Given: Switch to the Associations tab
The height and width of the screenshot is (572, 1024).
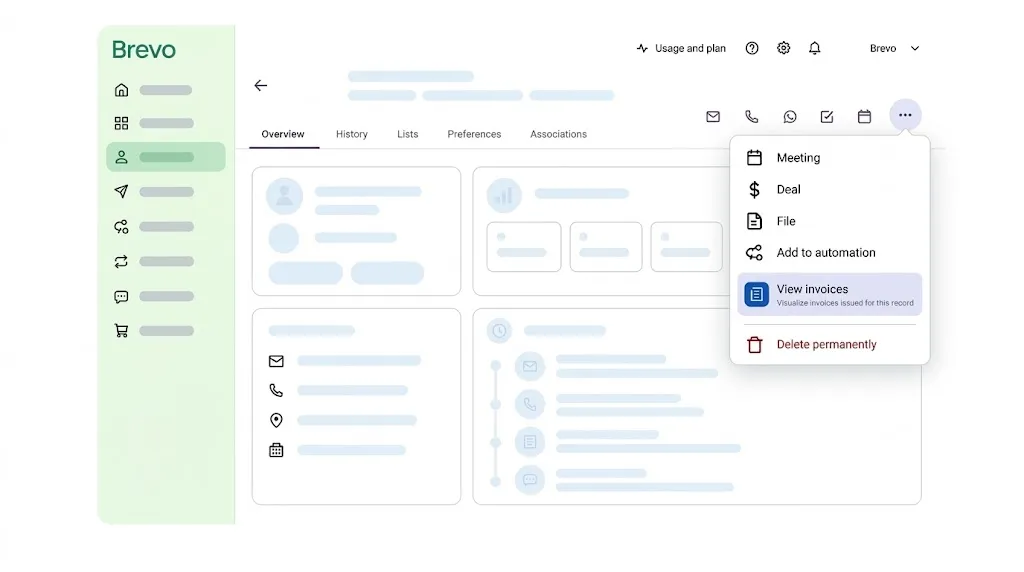Looking at the screenshot, I should click(x=558, y=134).
